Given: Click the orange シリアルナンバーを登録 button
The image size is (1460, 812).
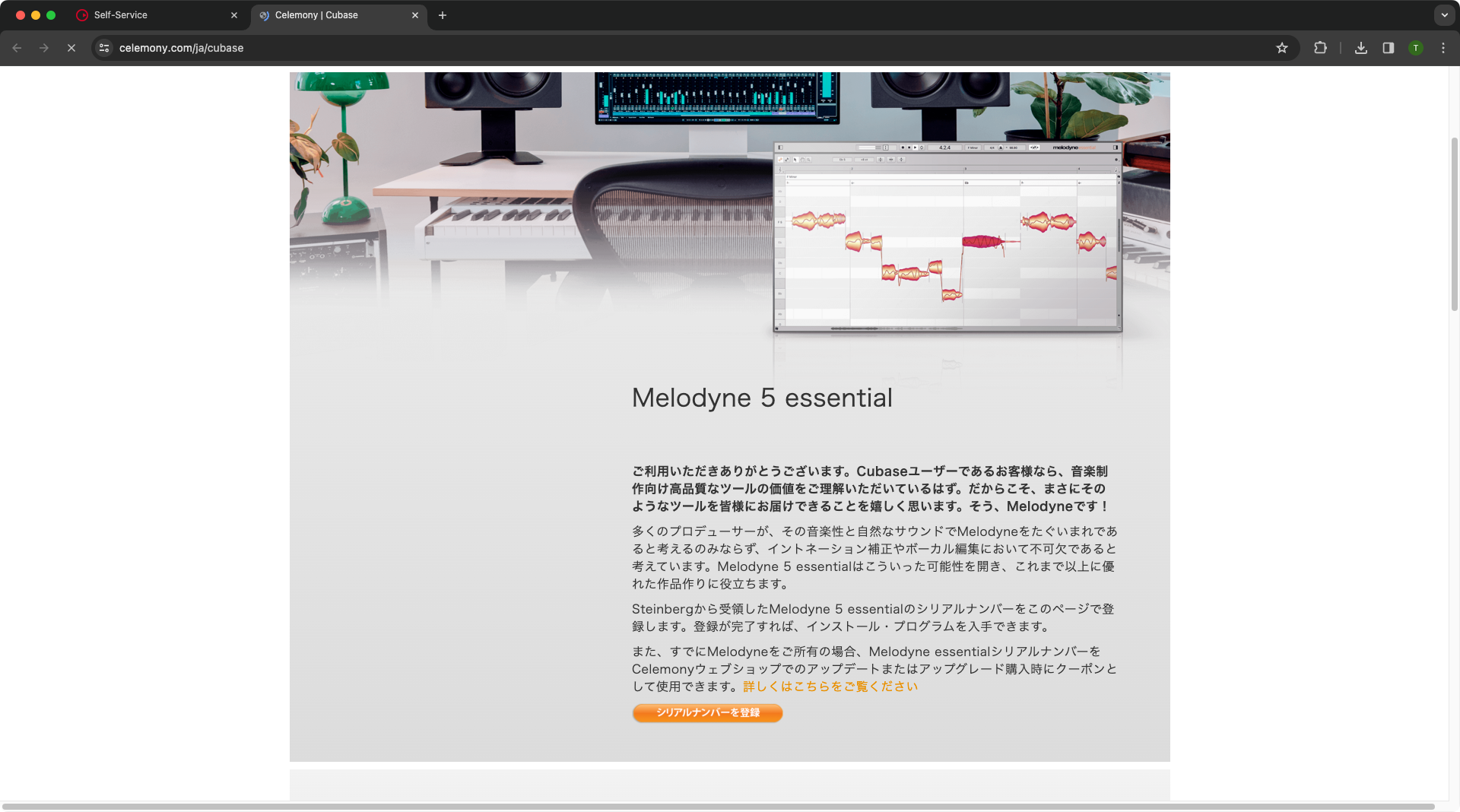Looking at the screenshot, I should (x=707, y=712).
